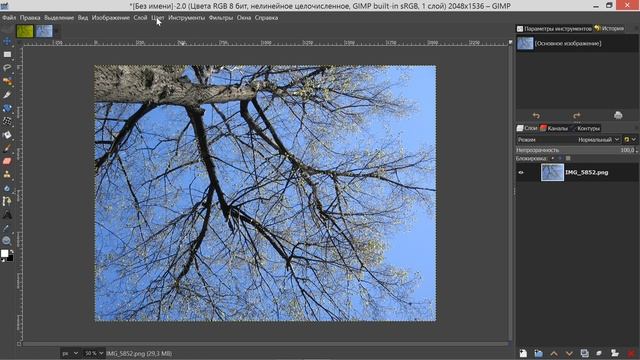Create a new layer group

pyautogui.click(x=539, y=353)
